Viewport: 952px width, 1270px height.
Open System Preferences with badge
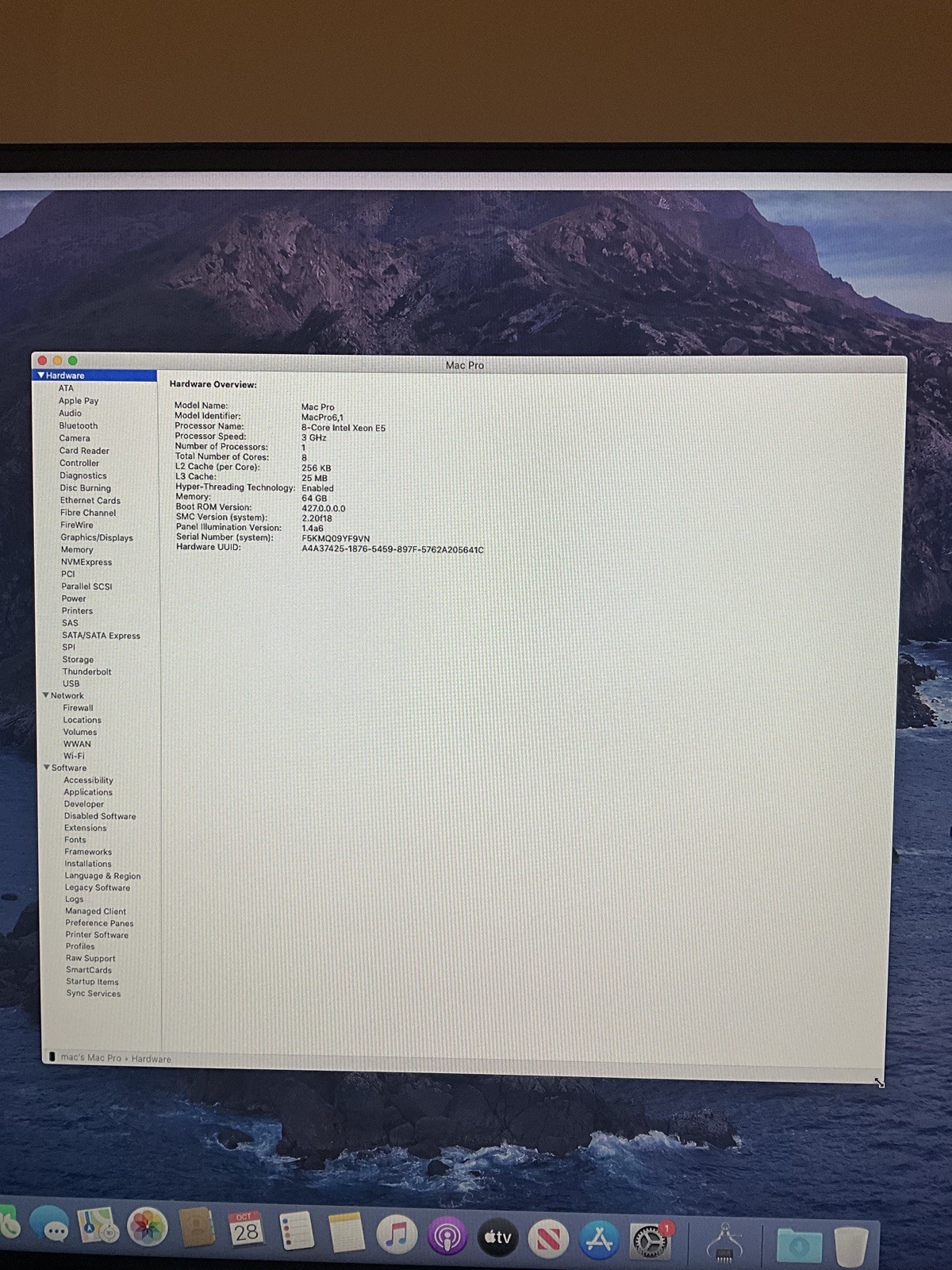pos(651,1241)
